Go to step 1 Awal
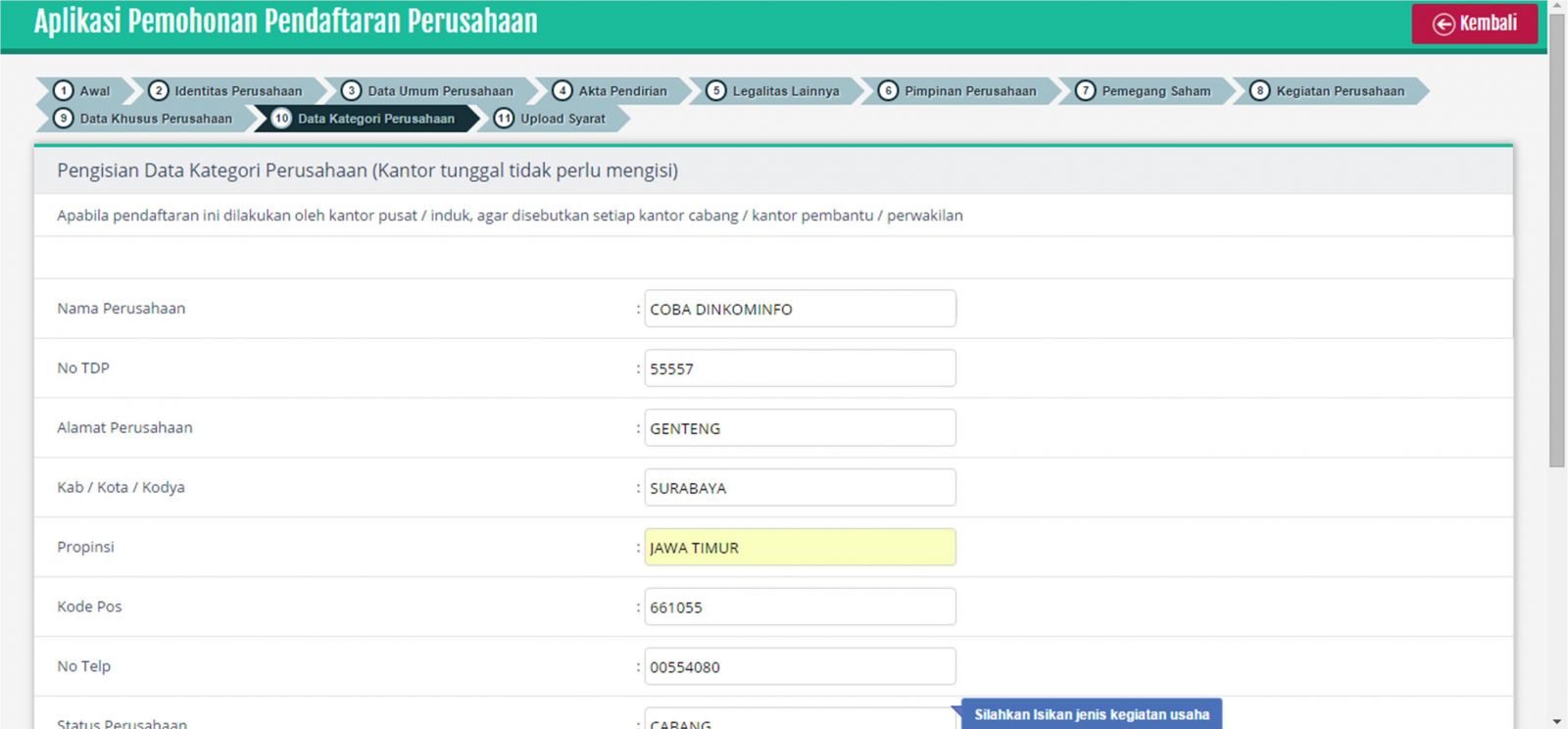 point(83,91)
